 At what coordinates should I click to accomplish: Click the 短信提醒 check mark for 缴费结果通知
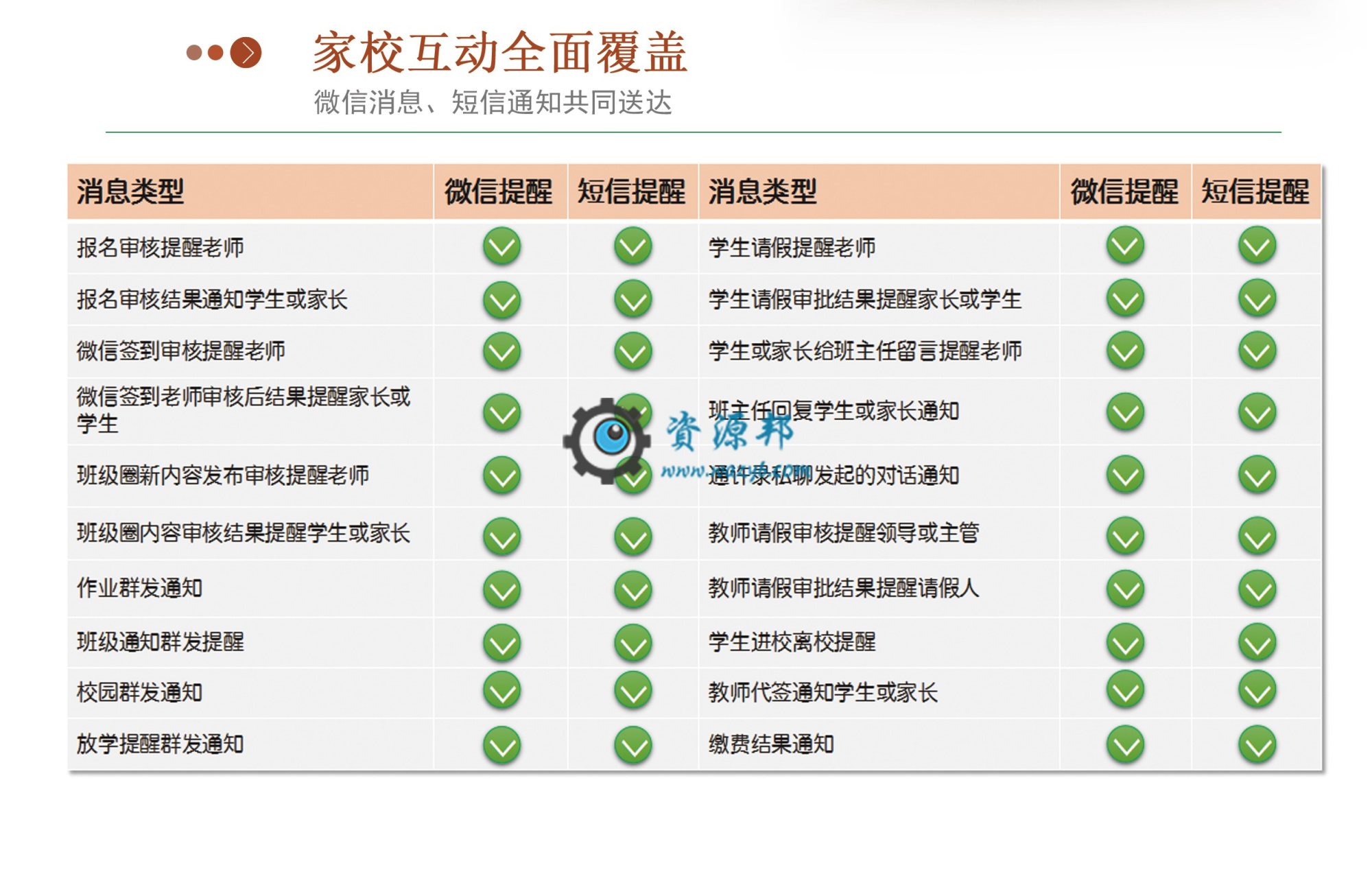point(1257,744)
